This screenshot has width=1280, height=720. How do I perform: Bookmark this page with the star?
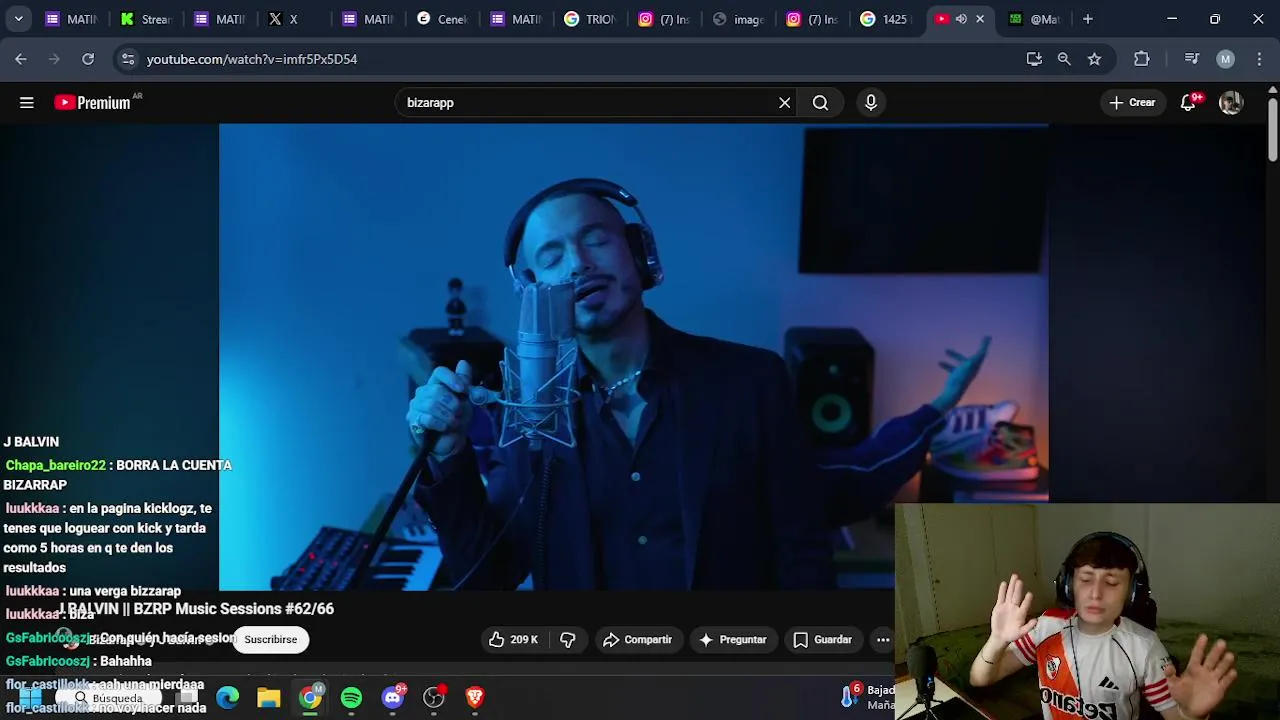(x=1094, y=59)
